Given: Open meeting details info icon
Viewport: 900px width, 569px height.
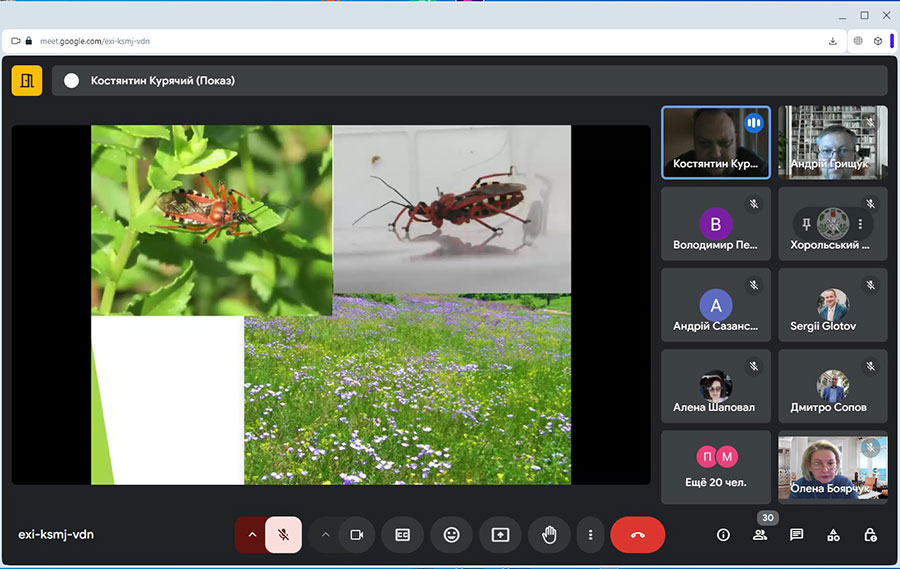Looking at the screenshot, I should click(723, 535).
